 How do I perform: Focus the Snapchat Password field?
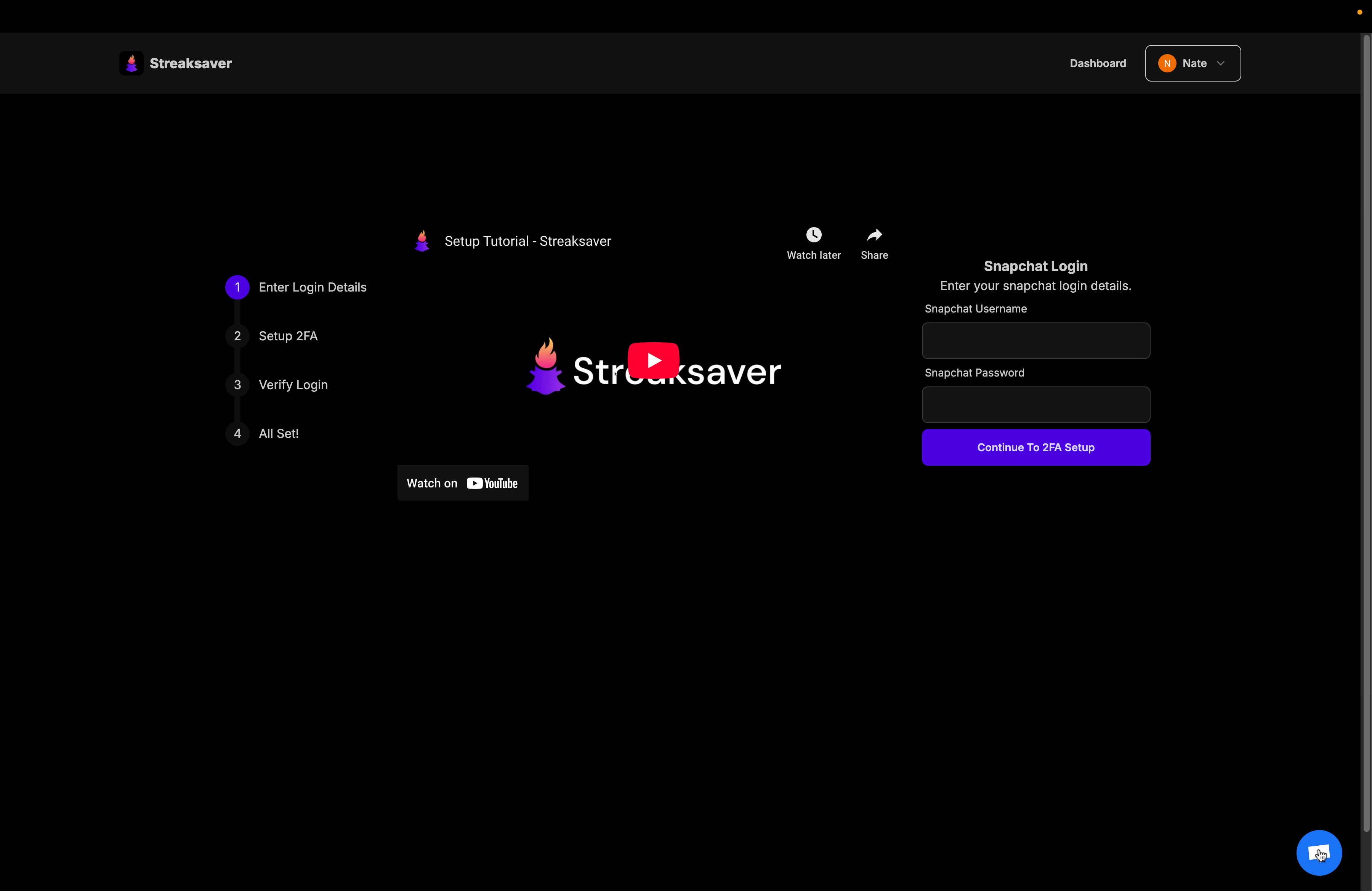pos(1035,405)
